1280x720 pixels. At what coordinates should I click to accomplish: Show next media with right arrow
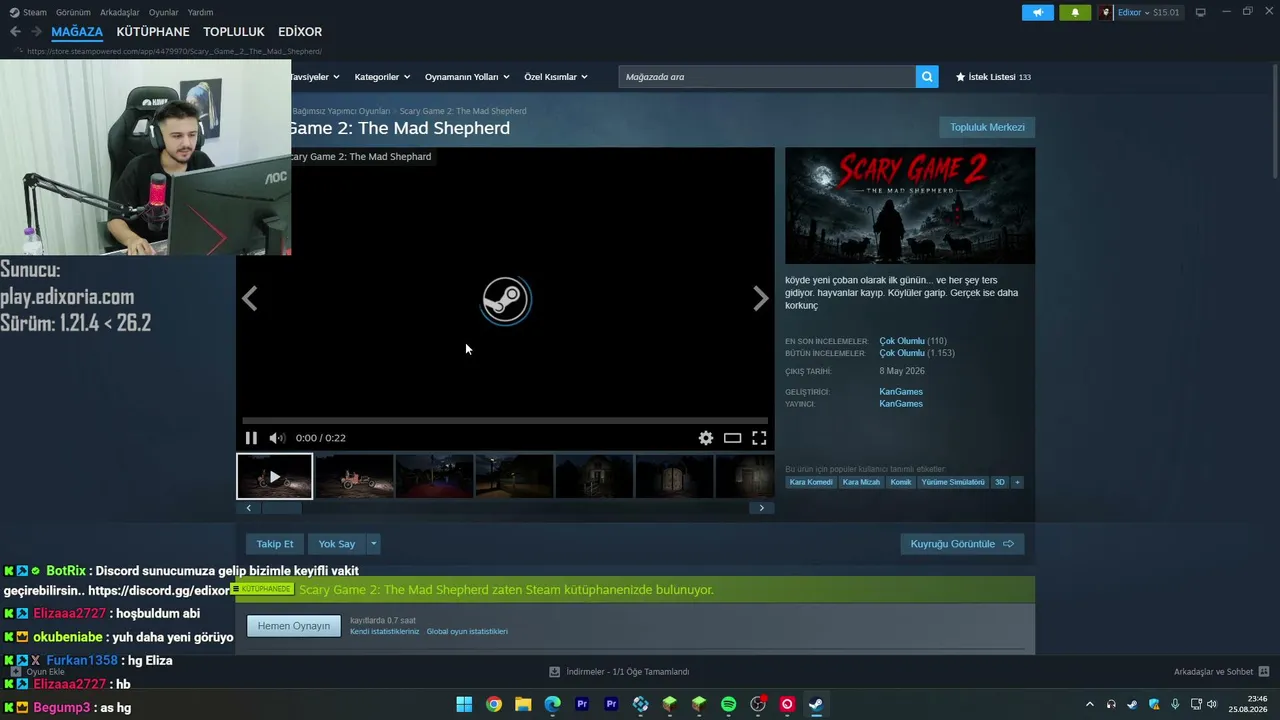pos(761,298)
